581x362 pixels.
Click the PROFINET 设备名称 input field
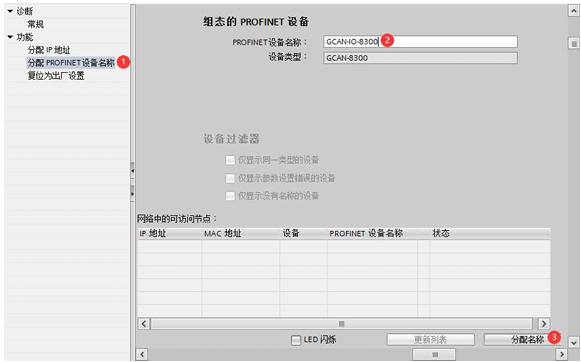(x=420, y=41)
